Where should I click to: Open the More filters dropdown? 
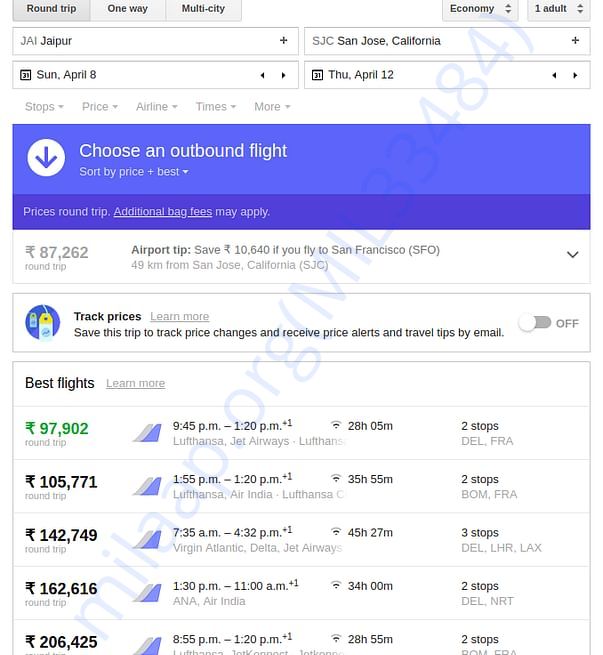tap(272, 107)
